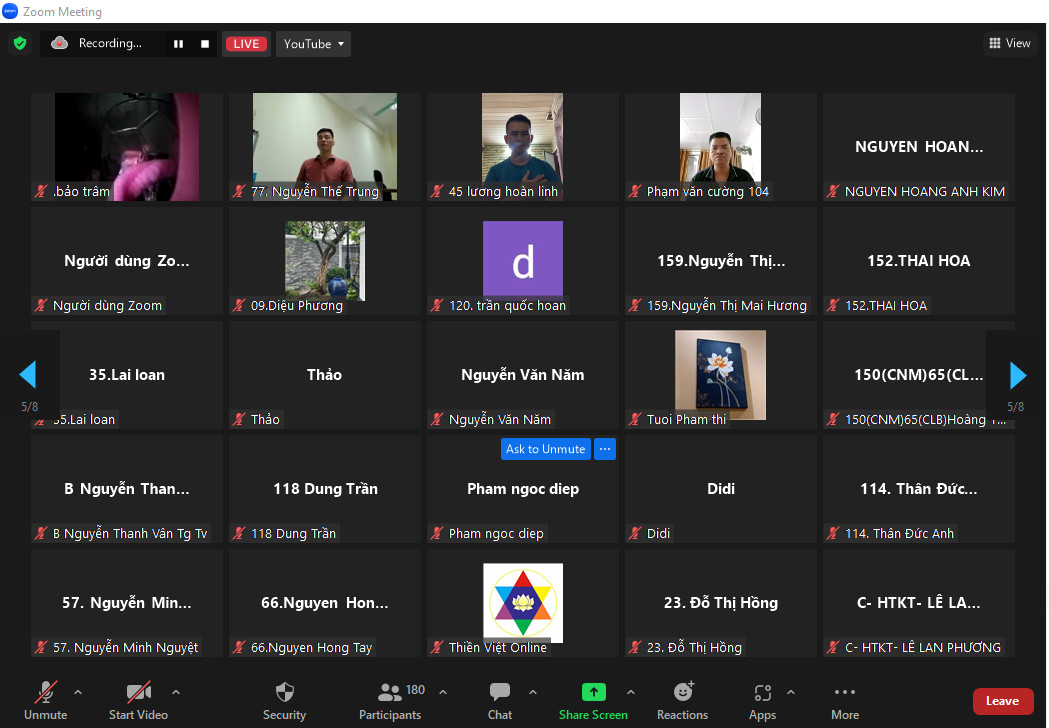Viewport: 1049px width, 728px height.
Task: Expand the Apps options arrow
Action: 791,693
